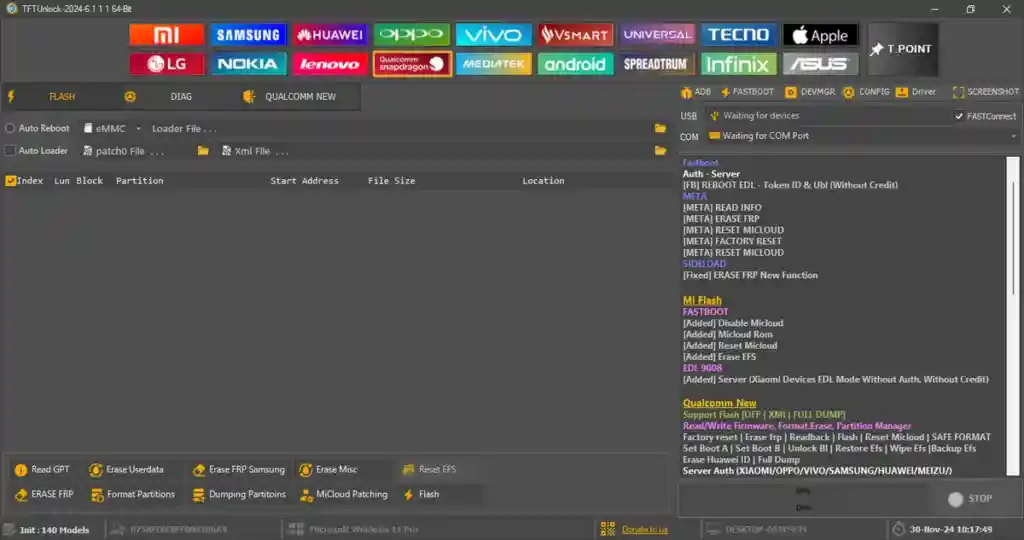Viewport: 1024px width, 540px height.
Task: Switch to the FLASH tab
Action: 61,97
